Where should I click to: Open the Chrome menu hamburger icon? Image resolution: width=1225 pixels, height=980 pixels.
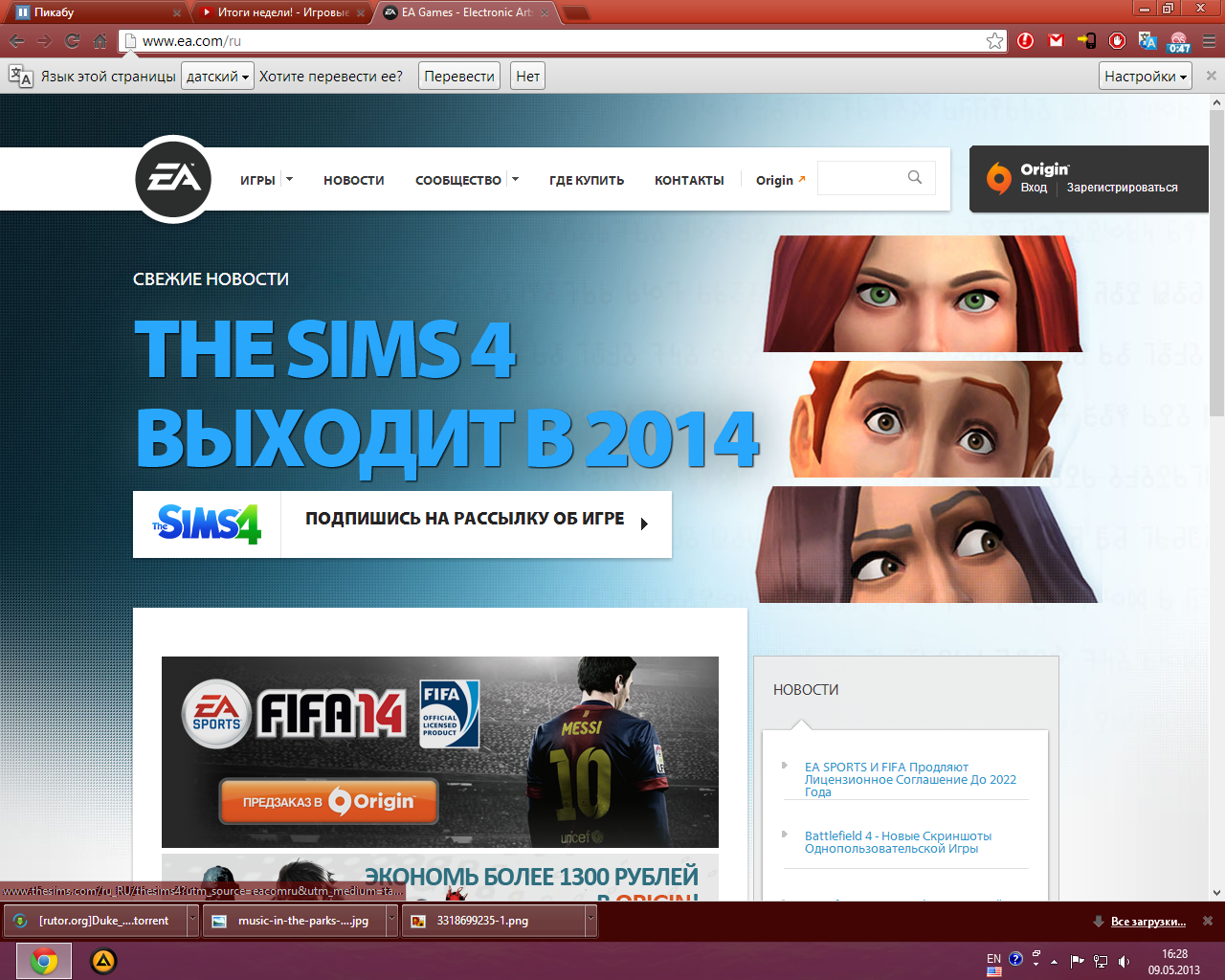(1209, 41)
